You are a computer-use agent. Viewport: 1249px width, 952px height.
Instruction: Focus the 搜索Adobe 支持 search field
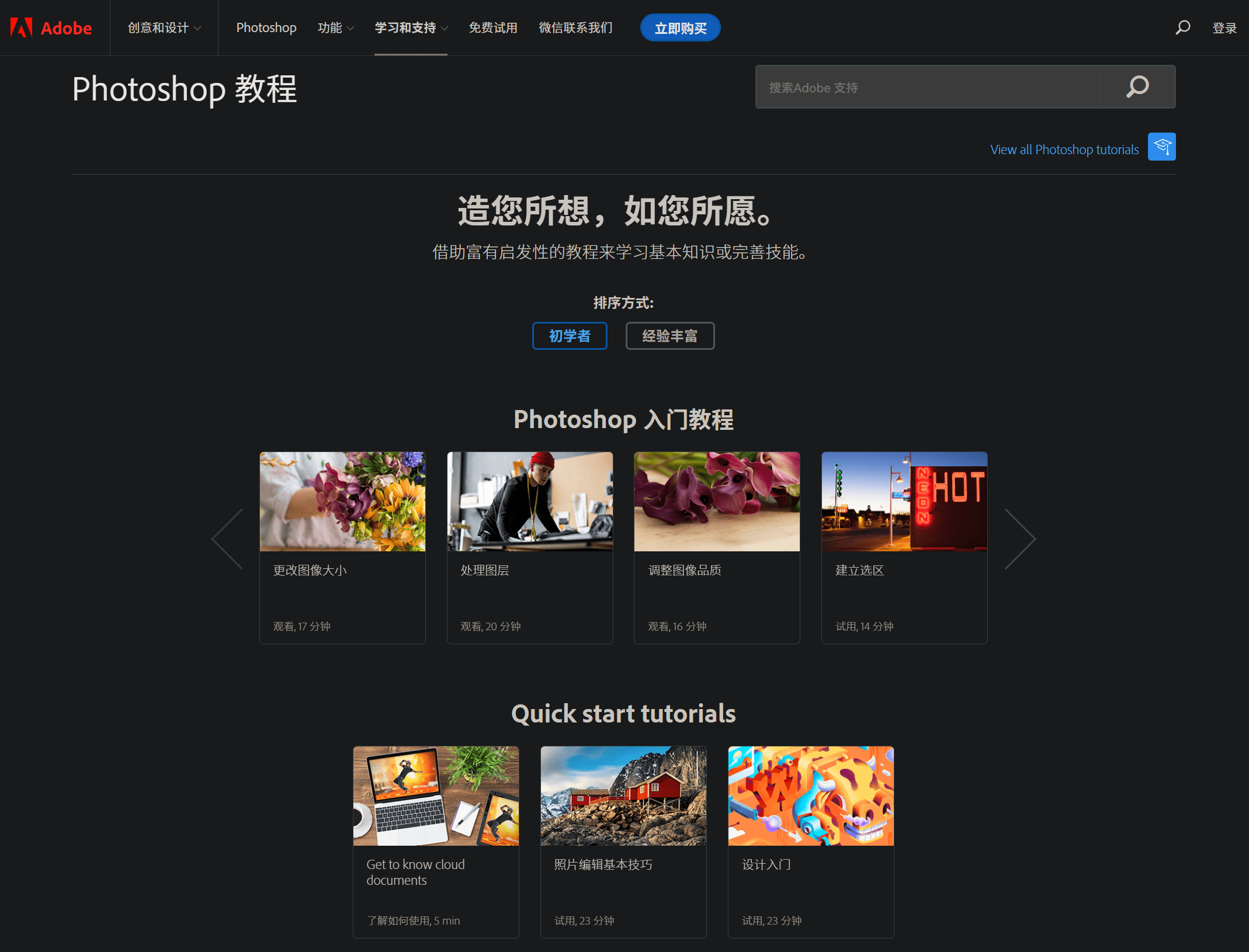[928, 87]
